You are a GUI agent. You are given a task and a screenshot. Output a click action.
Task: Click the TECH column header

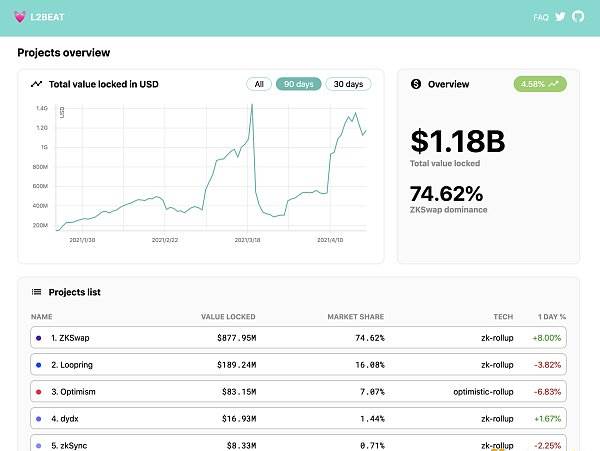[503, 317]
